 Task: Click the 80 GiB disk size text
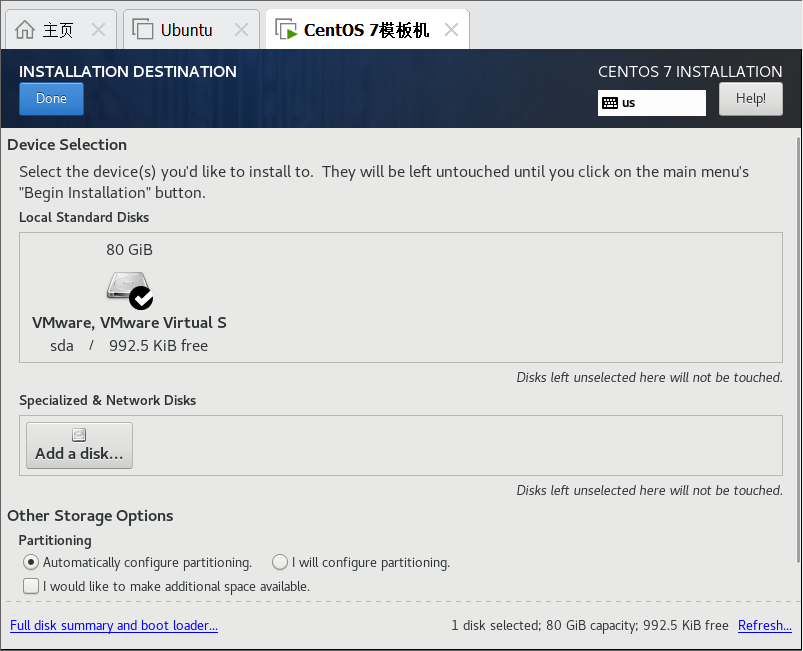coord(130,249)
